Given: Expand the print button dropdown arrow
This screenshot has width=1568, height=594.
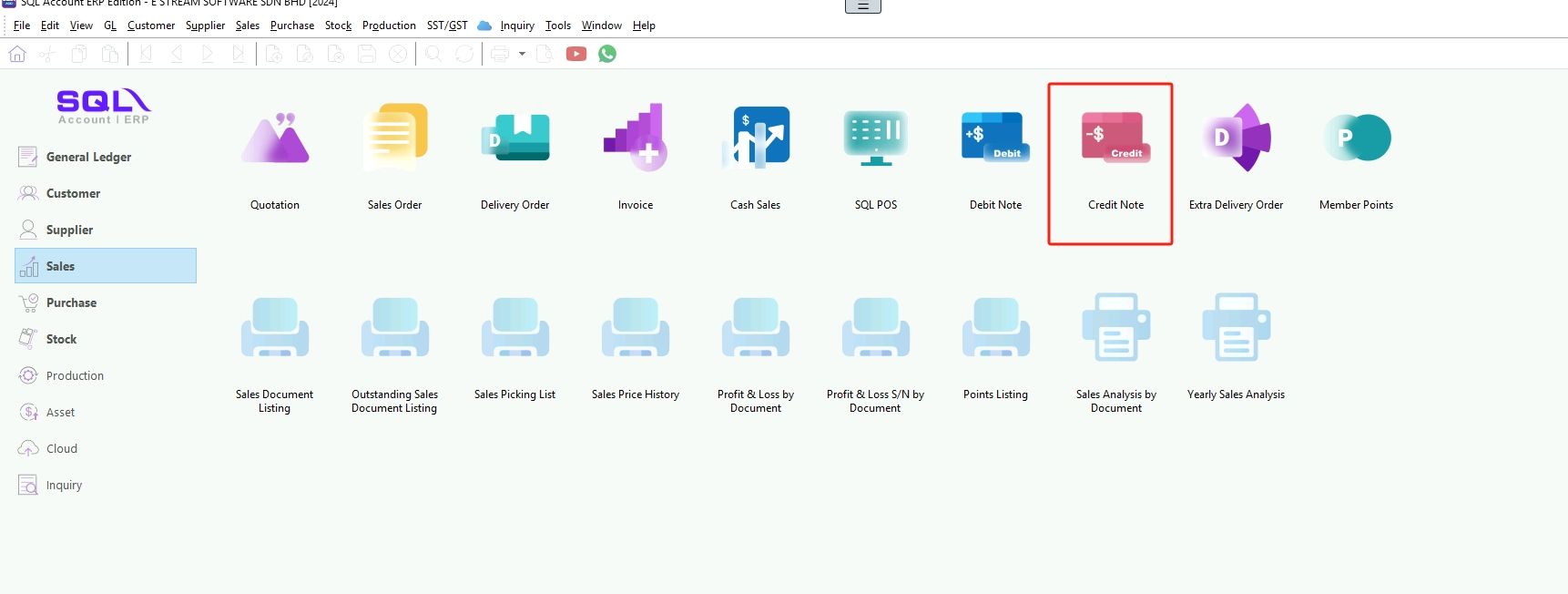Looking at the screenshot, I should [522, 55].
